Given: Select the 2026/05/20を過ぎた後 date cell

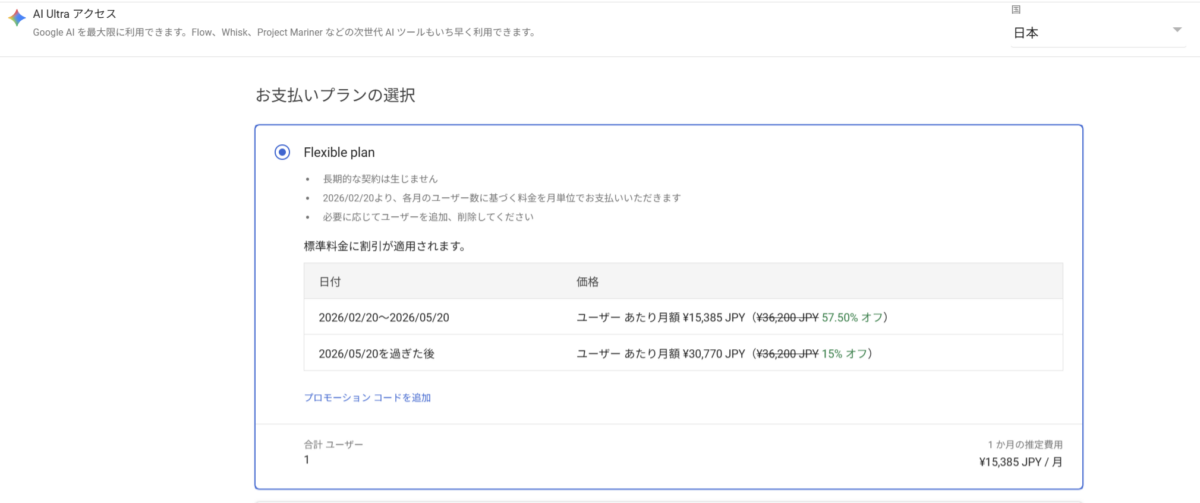Looking at the screenshot, I should (376, 353).
